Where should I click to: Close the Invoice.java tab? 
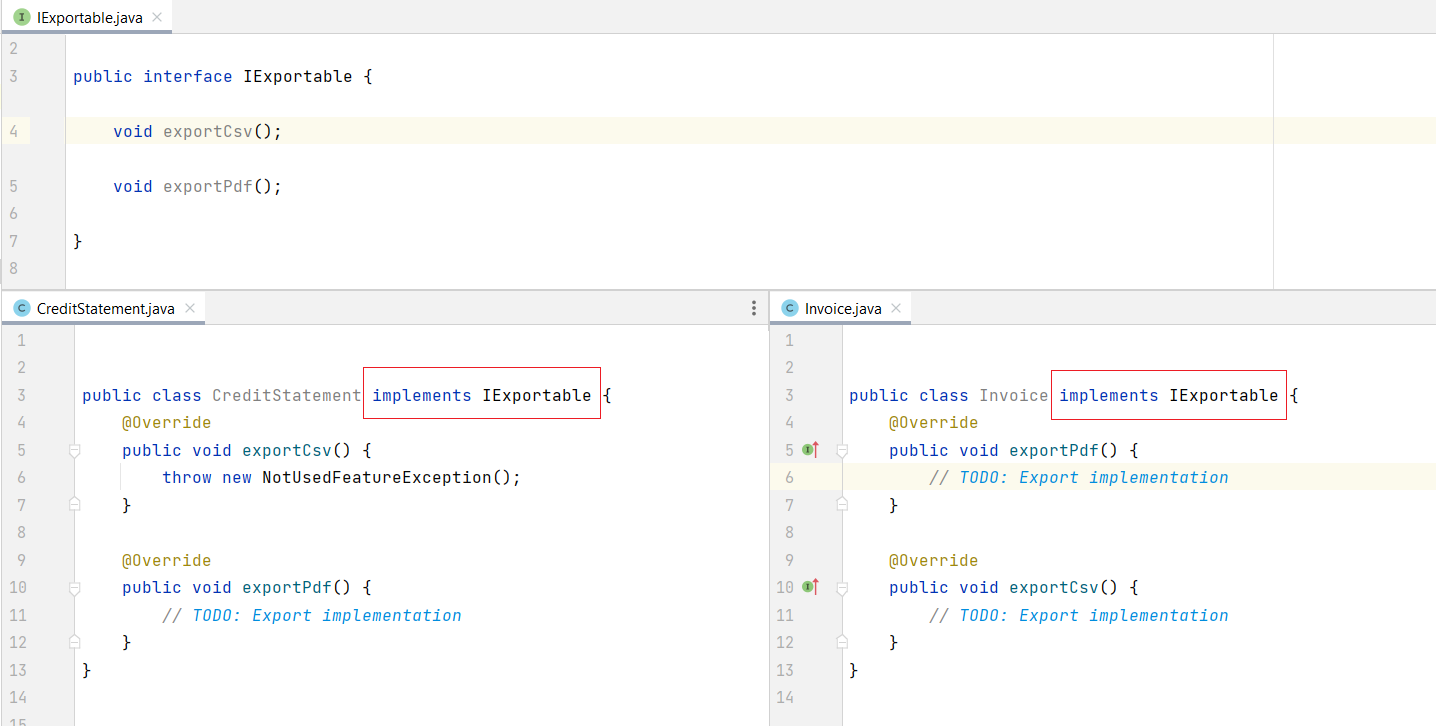point(896,308)
